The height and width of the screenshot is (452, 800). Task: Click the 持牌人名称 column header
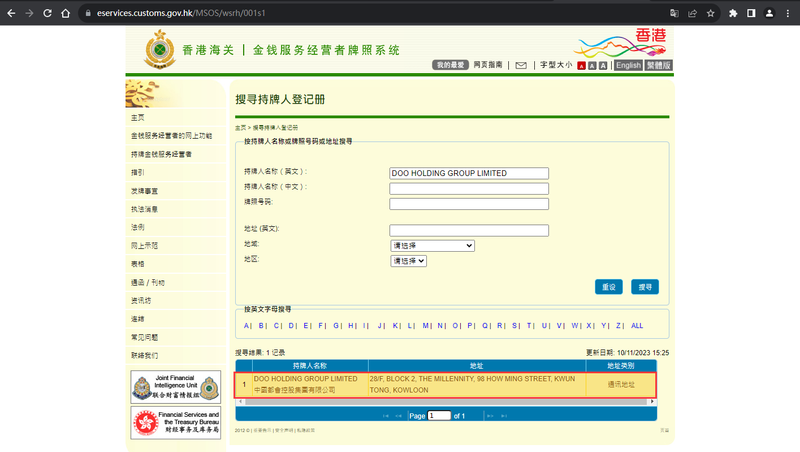[310, 366]
